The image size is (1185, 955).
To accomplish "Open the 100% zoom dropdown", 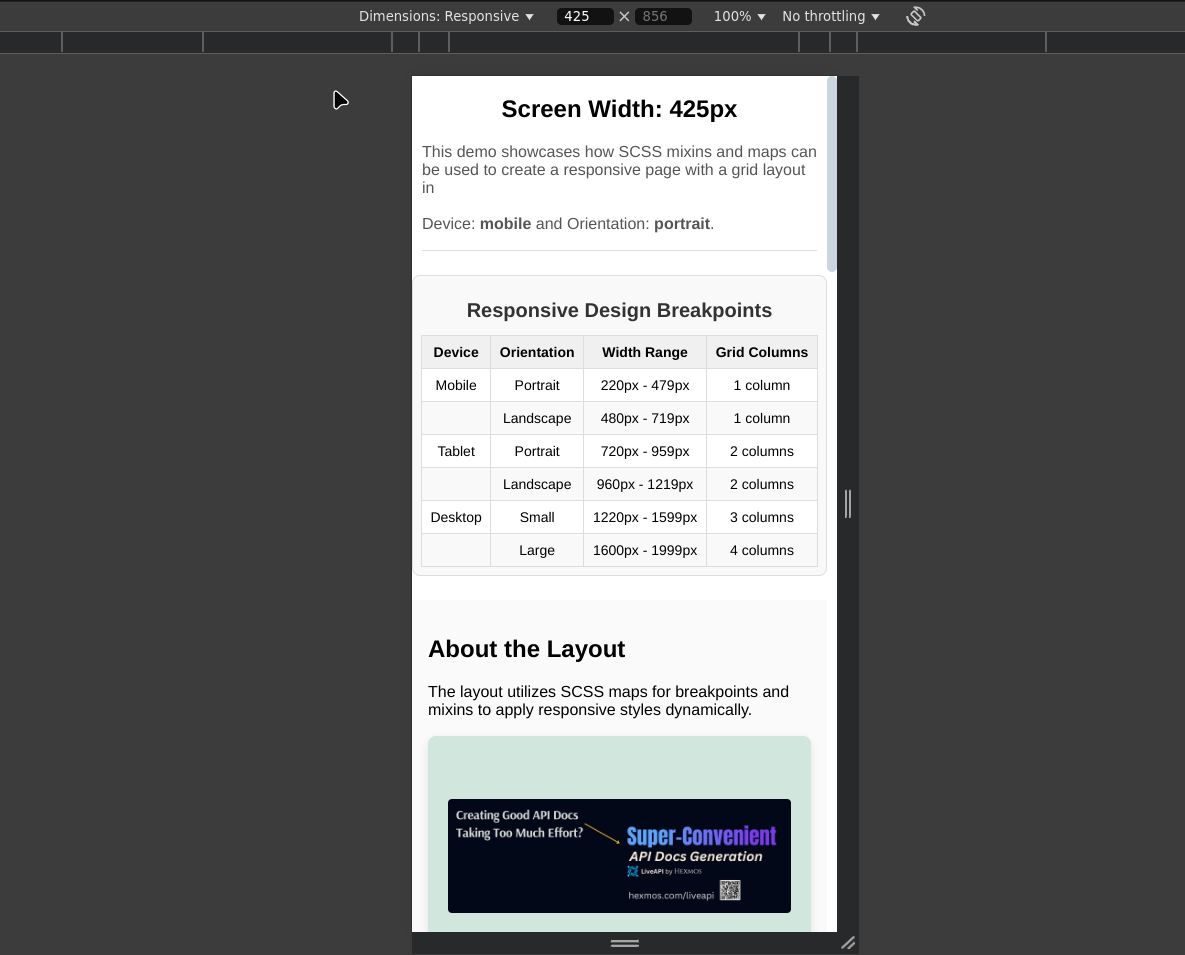I will coord(739,16).
